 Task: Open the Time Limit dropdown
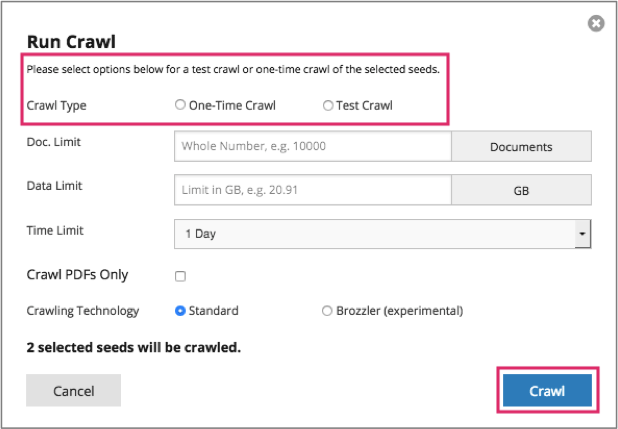tap(383, 233)
